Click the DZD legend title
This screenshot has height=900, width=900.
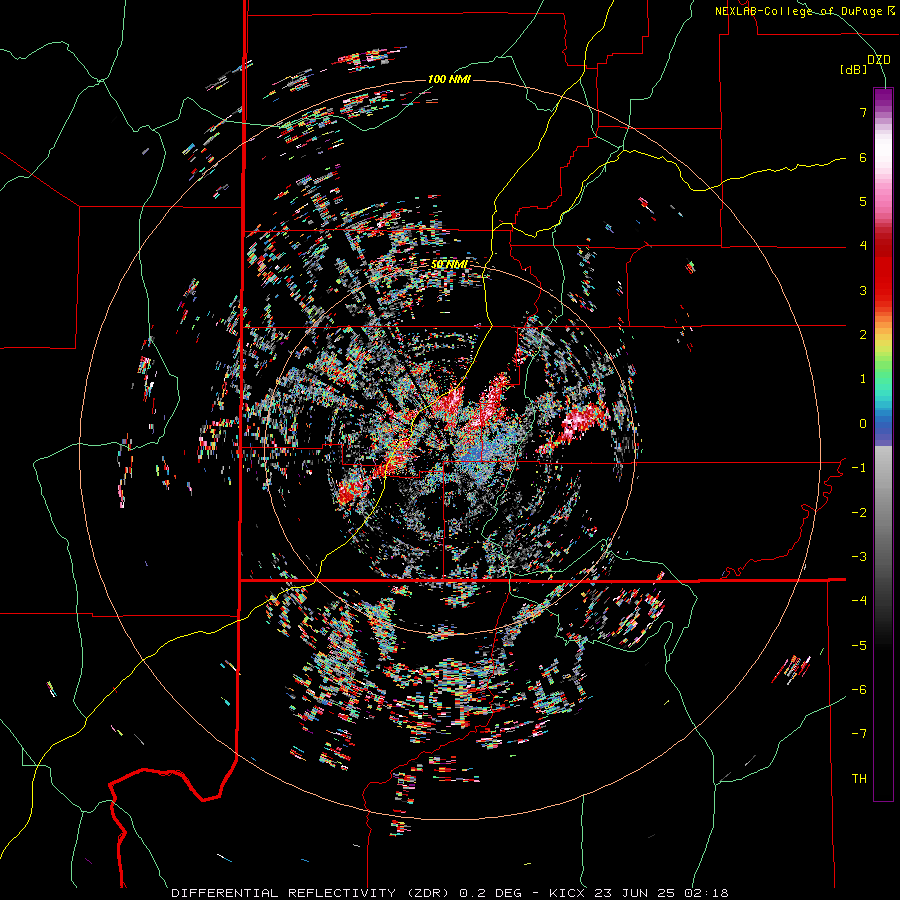879,60
